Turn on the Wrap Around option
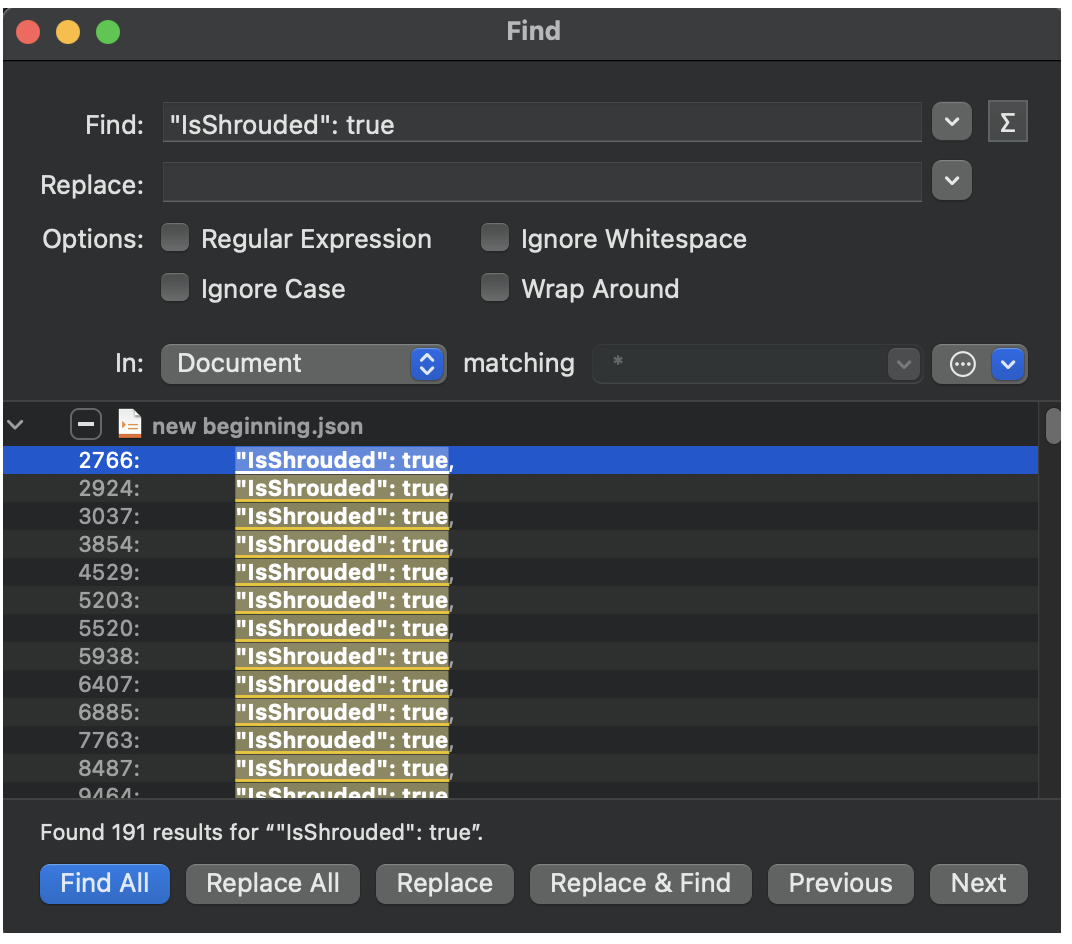This screenshot has width=1072, height=944. pyautogui.click(x=495, y=289)
